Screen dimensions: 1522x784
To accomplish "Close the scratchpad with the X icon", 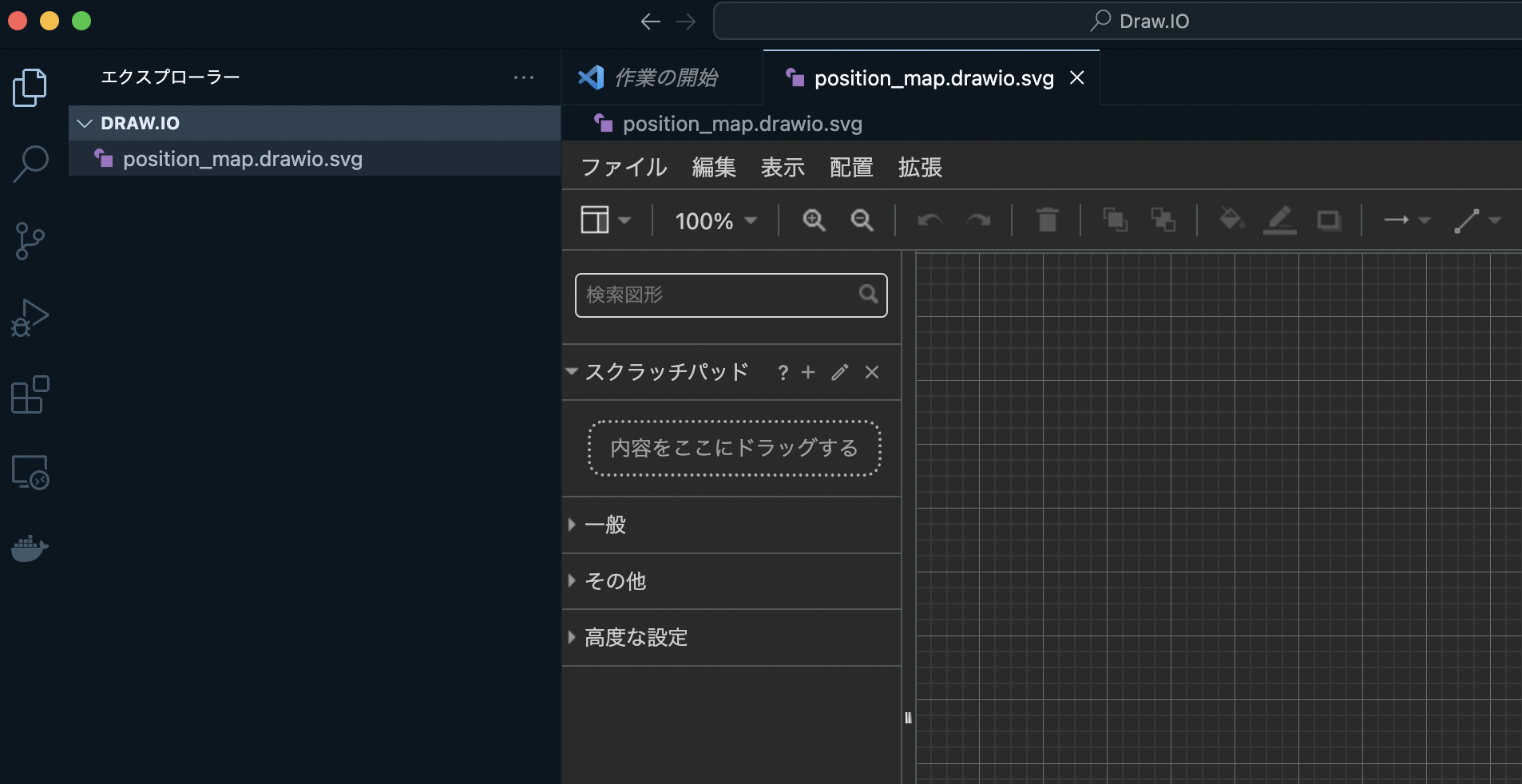I will (871, 373).
